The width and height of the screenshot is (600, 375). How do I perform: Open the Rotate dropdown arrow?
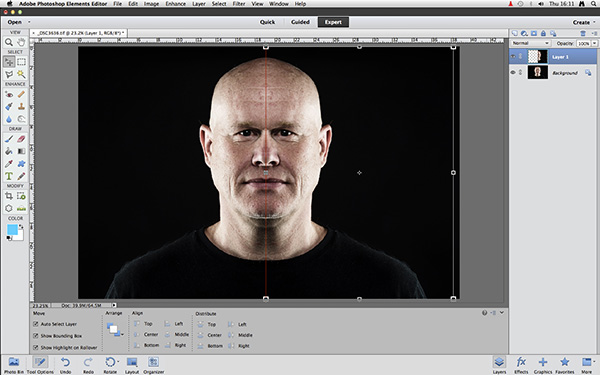click(118, 362)
